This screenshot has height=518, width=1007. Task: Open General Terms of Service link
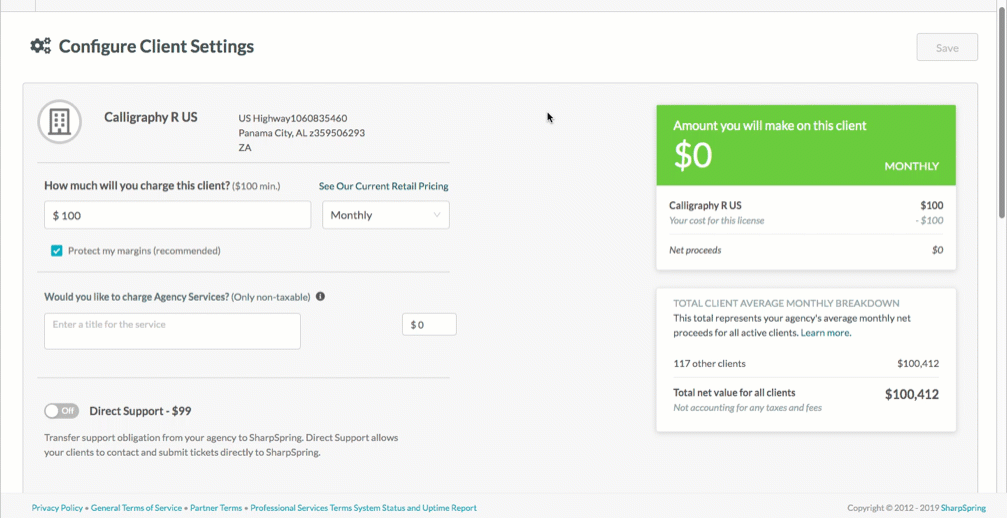(x=136, y=508)
